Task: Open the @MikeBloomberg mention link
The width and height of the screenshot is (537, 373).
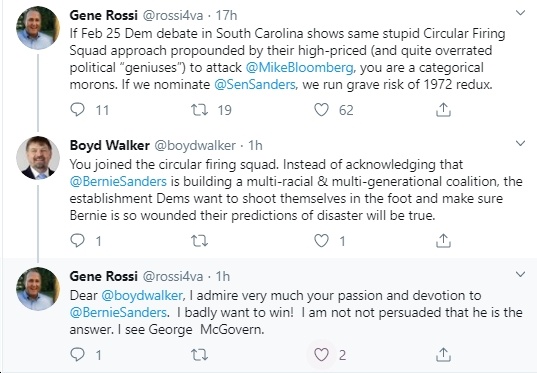Action: click(x=300, y=67)
